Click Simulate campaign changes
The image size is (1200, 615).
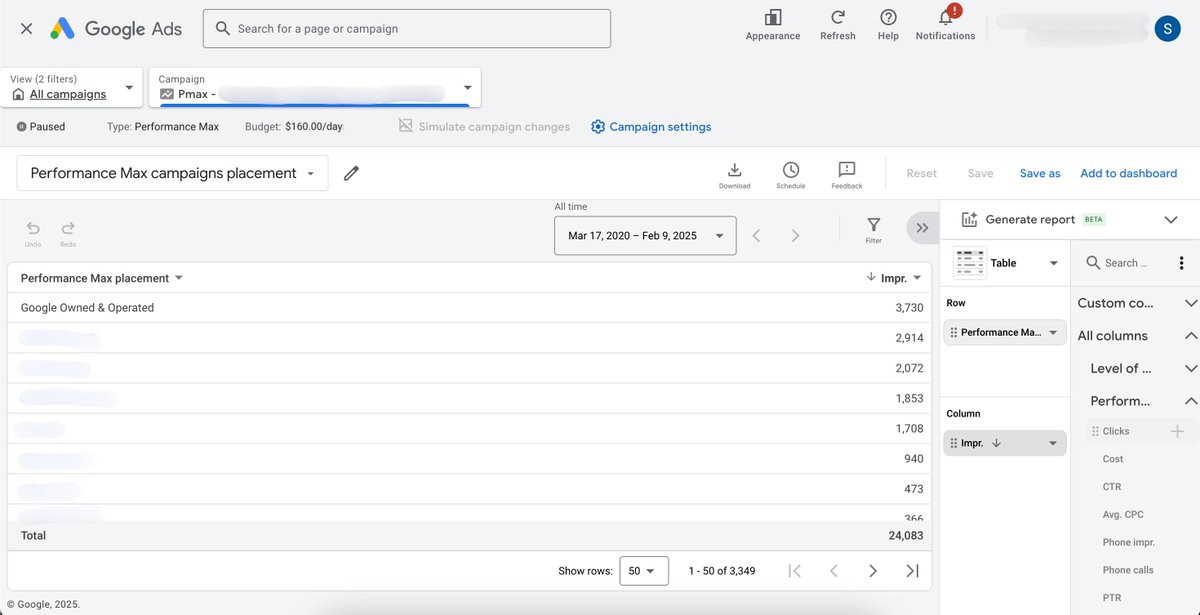point(484,127)
